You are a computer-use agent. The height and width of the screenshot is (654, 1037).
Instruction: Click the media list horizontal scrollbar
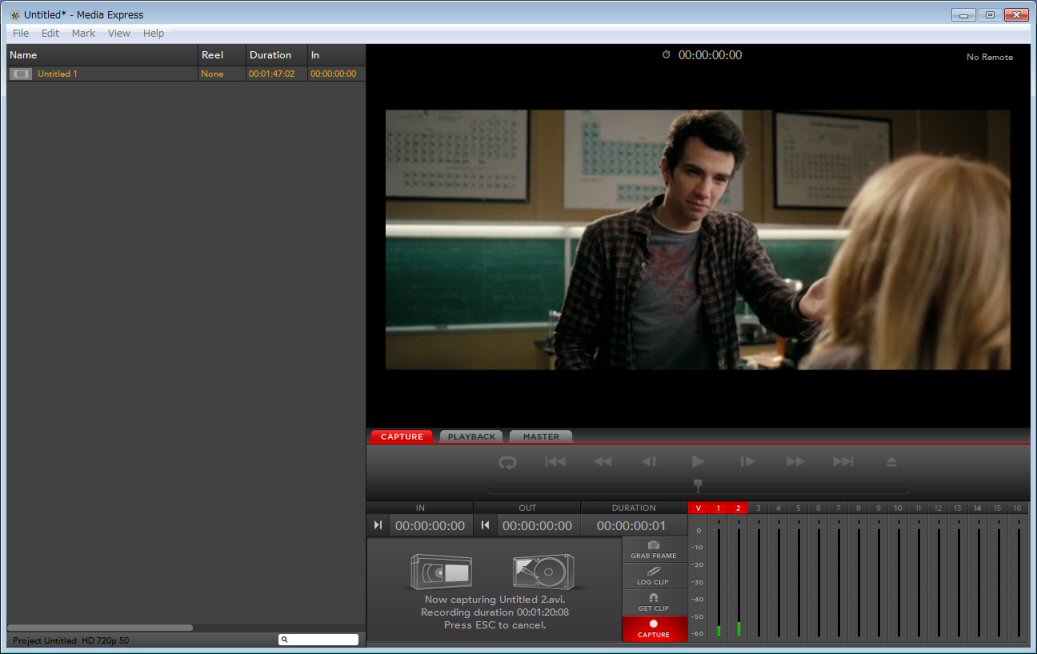point(100,627)
